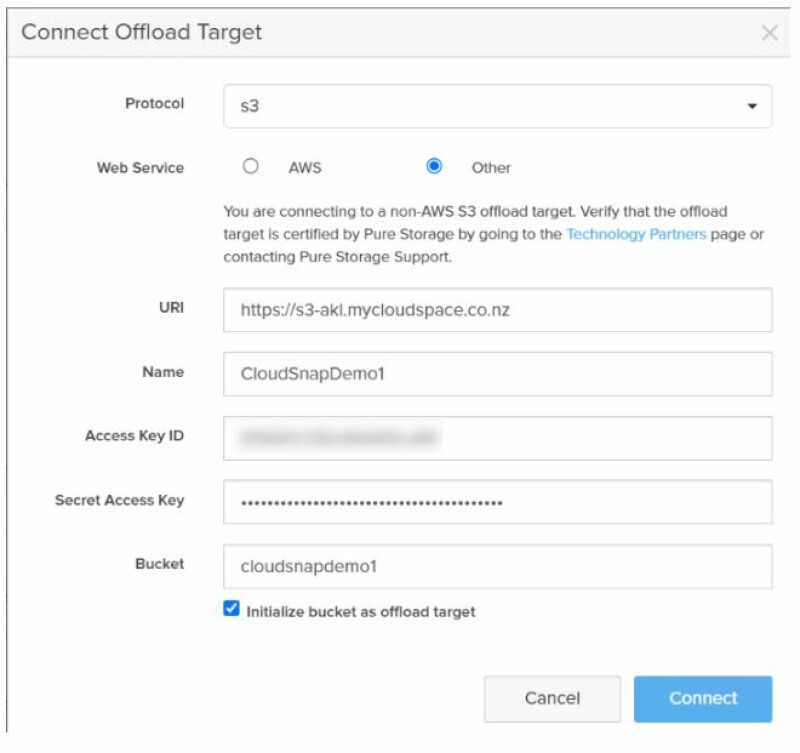
Task: Click into the Access Key ID field
Action: (497, 438)
